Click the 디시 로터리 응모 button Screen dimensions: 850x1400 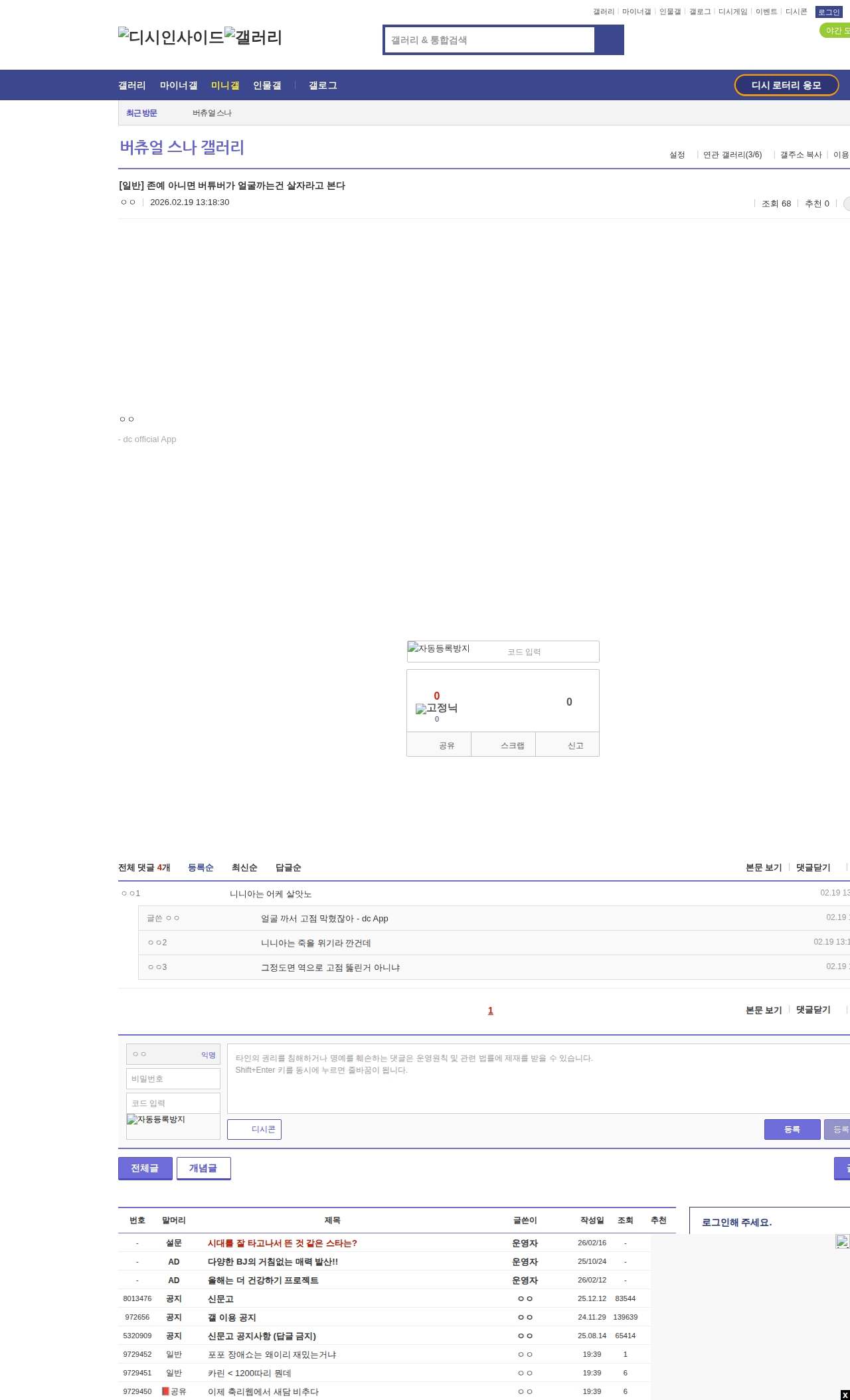tap(786, 85)
